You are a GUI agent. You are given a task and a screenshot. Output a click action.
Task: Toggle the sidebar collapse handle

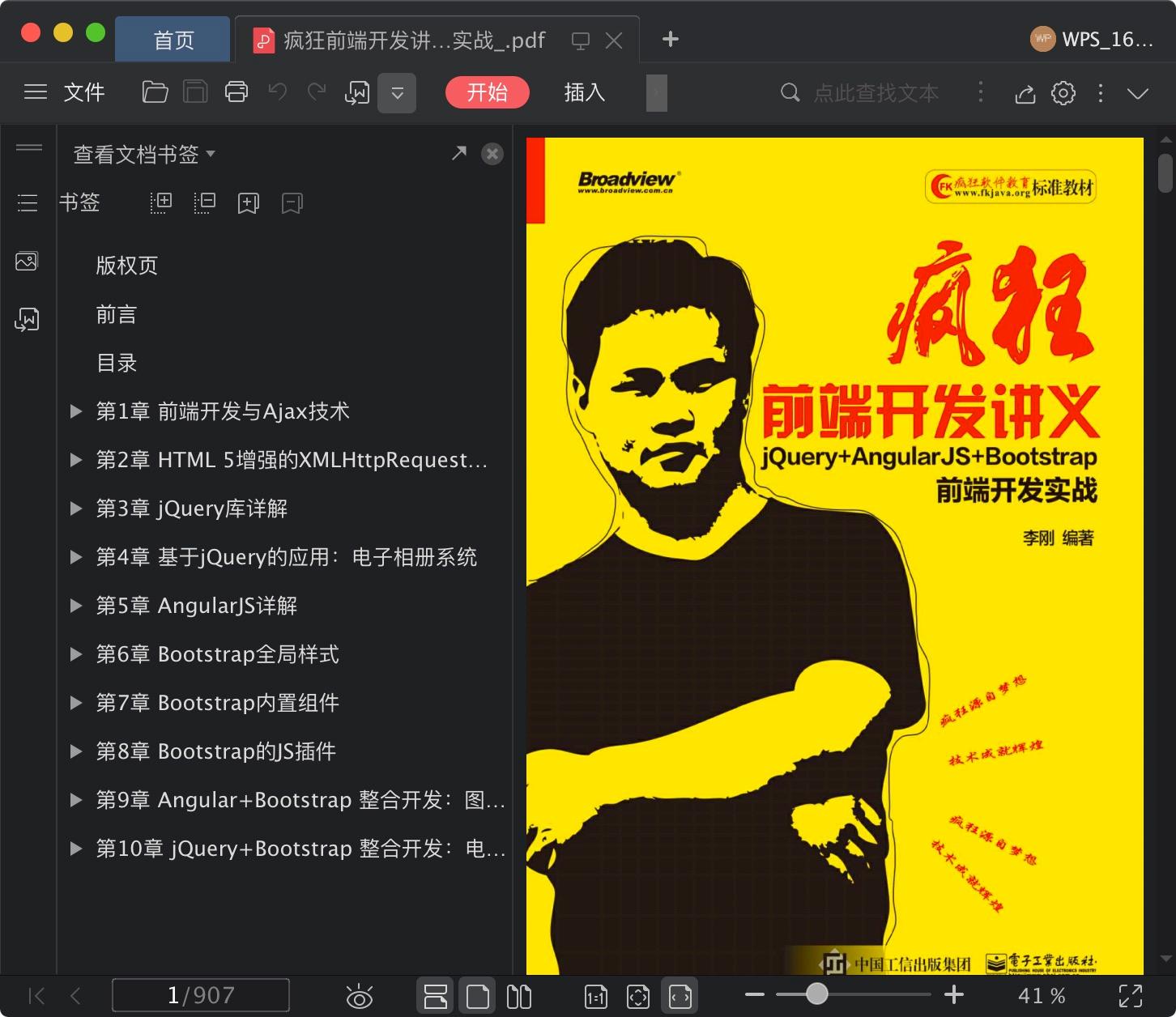coord(29,147)
